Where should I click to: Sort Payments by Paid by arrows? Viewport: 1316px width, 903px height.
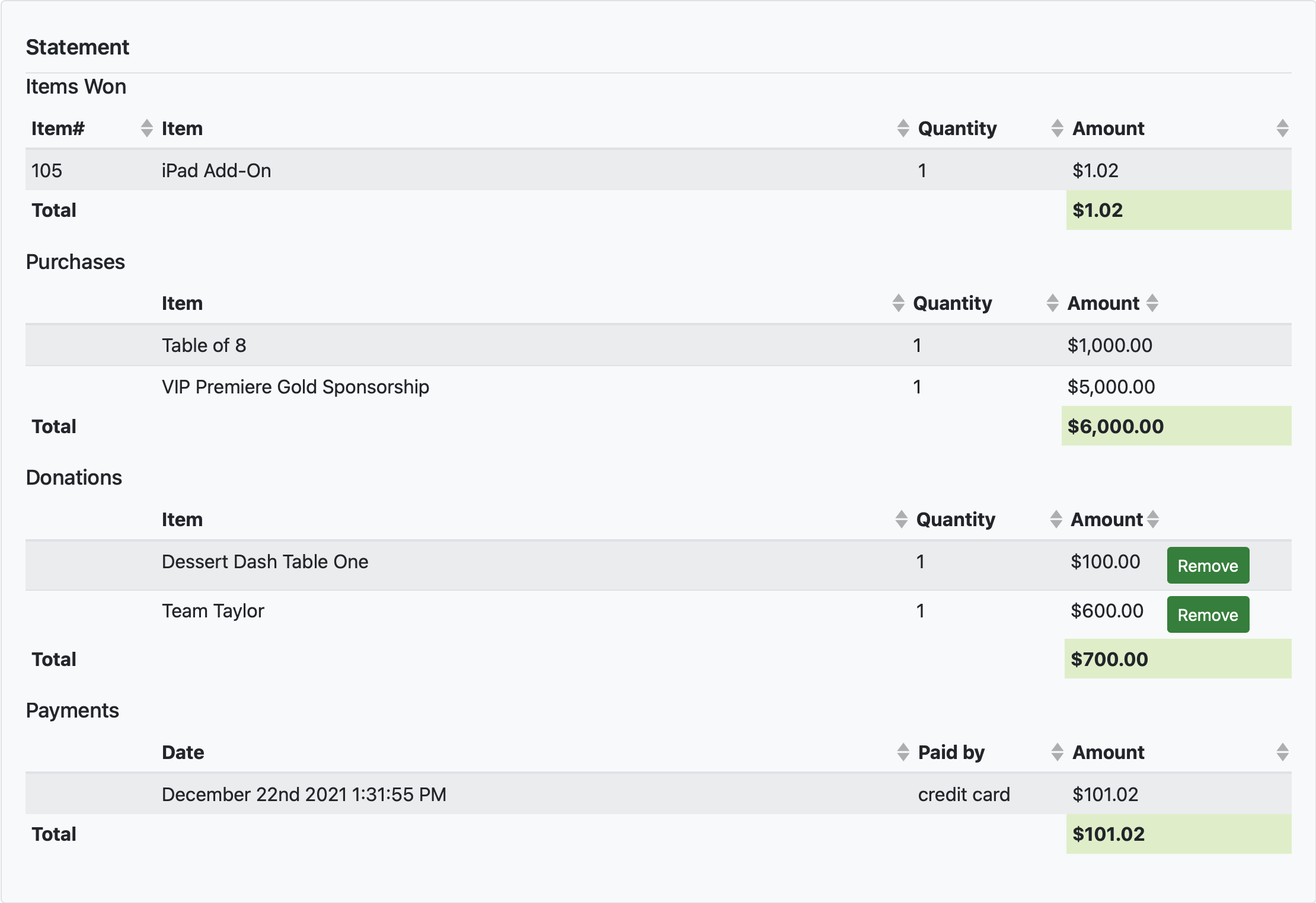pyautogui.click(x=1056, y=752)
